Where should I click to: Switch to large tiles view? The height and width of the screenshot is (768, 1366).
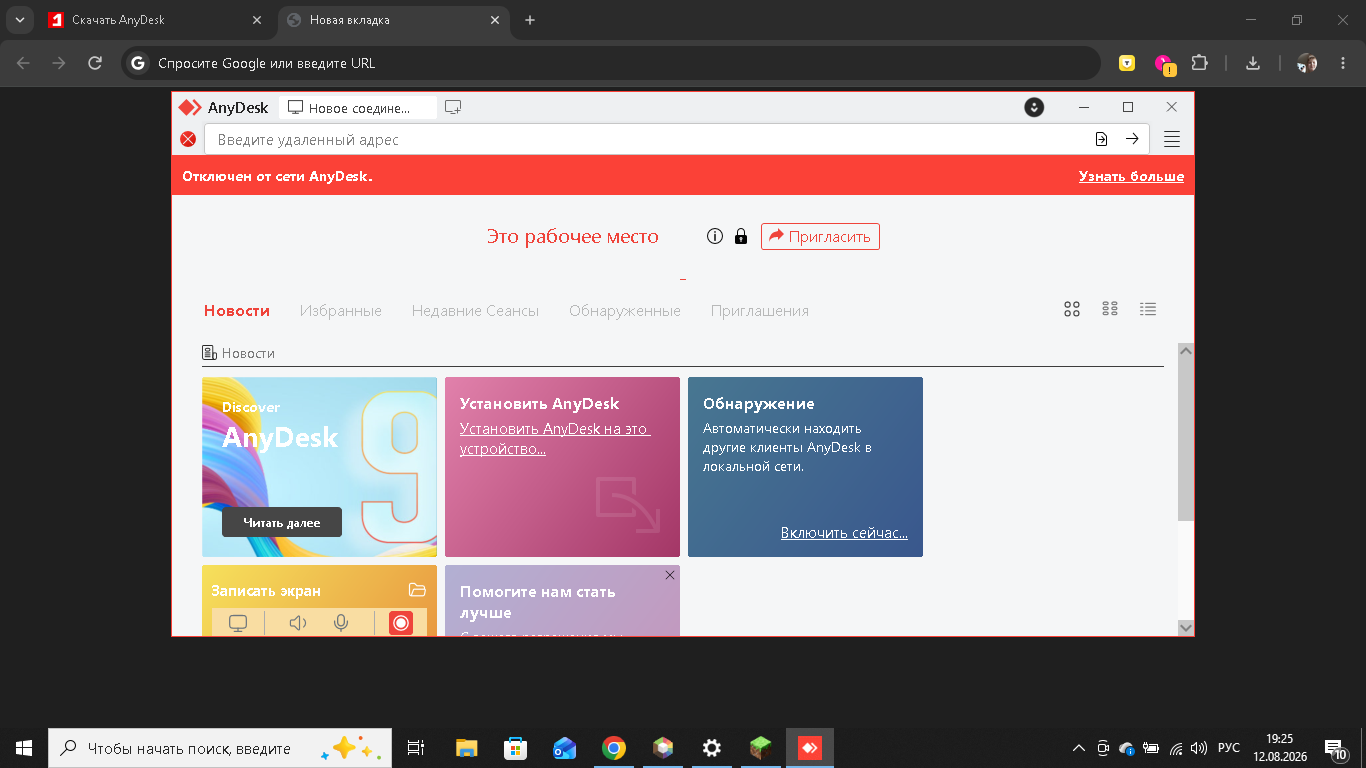1072,309
